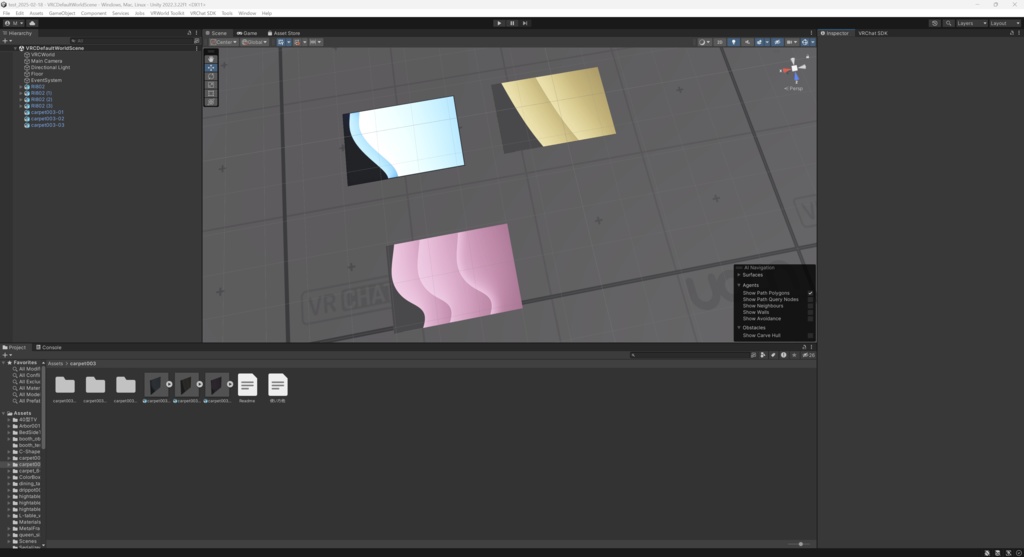The height and width of the screenshot is (557, 1024).
Task: Toggle scene lighting bulb icon
Action: [733, 42]
